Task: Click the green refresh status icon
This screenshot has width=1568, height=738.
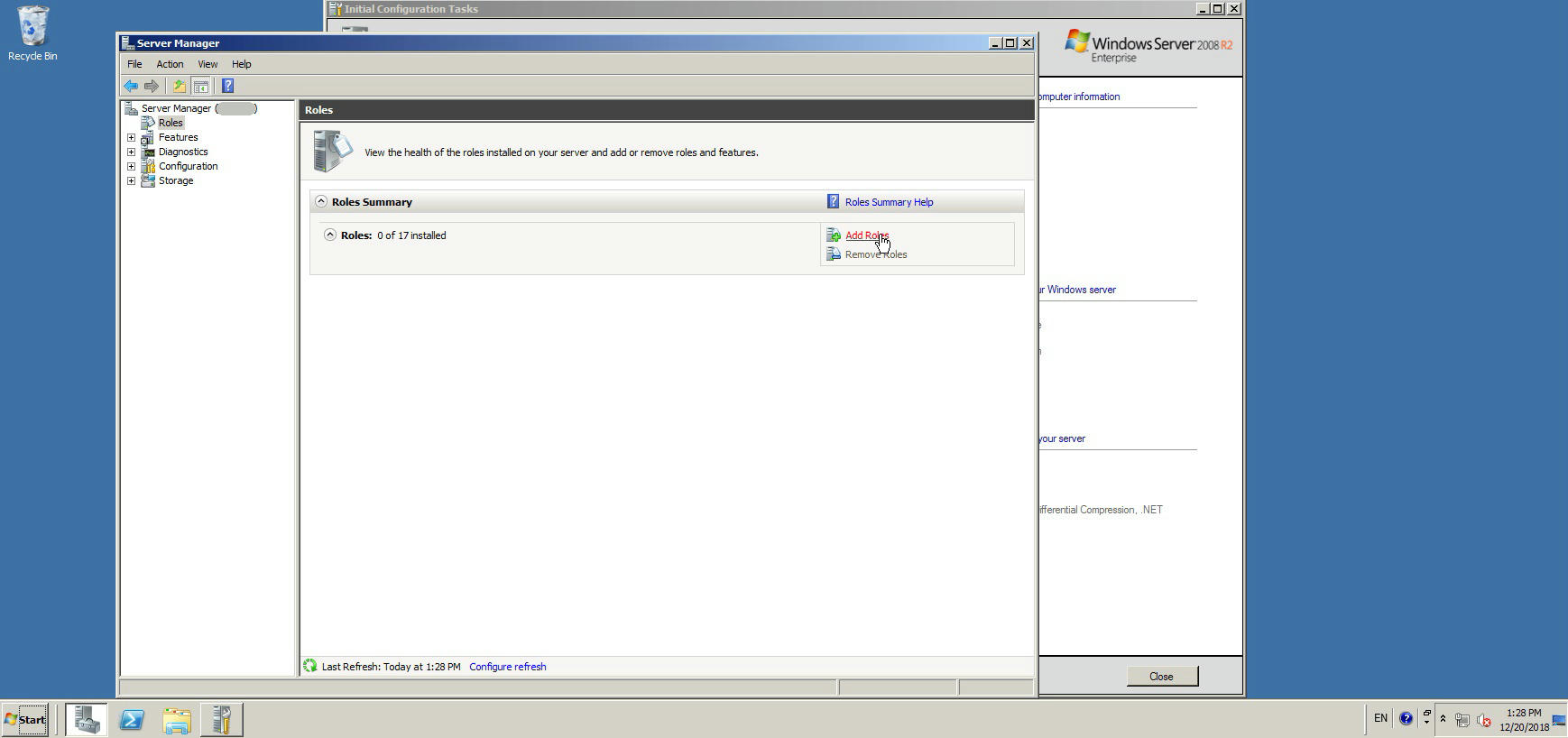Action: coord(310,666)
